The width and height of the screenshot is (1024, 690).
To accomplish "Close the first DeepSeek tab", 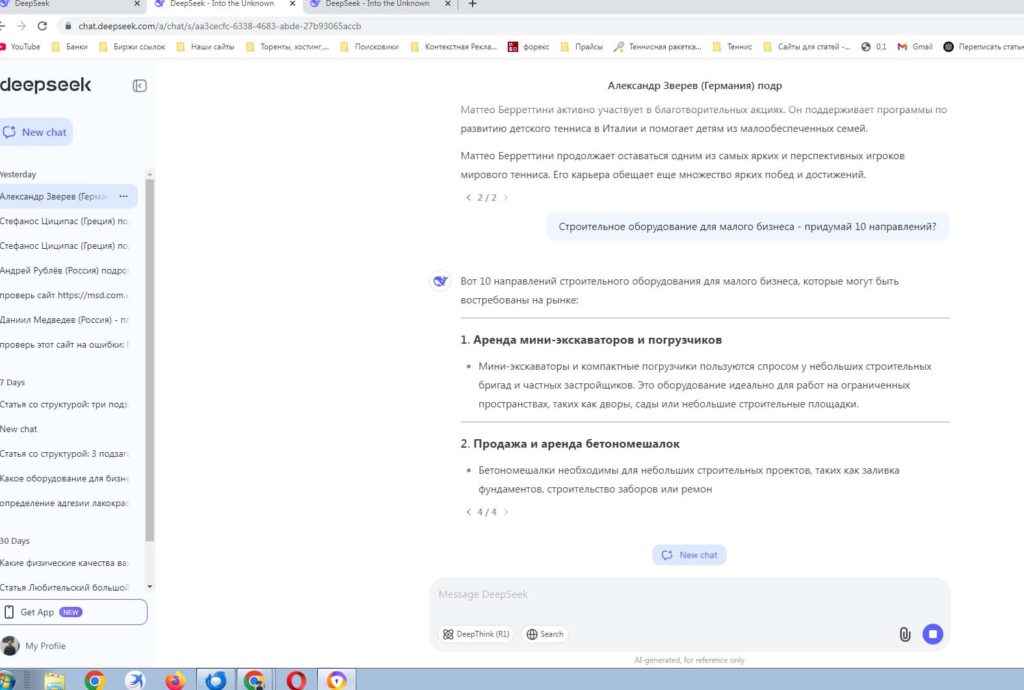I will [x=136, y=4].
